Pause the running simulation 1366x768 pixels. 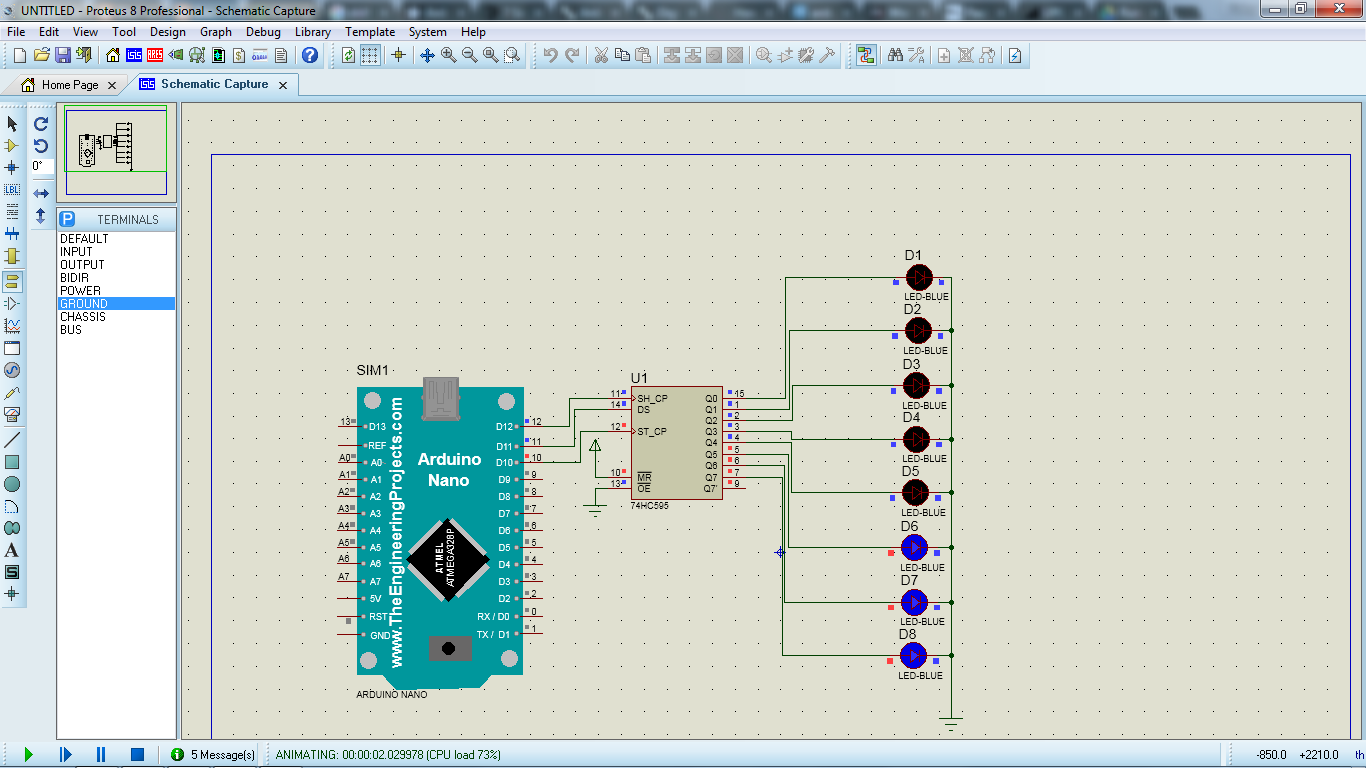(100, 755)
